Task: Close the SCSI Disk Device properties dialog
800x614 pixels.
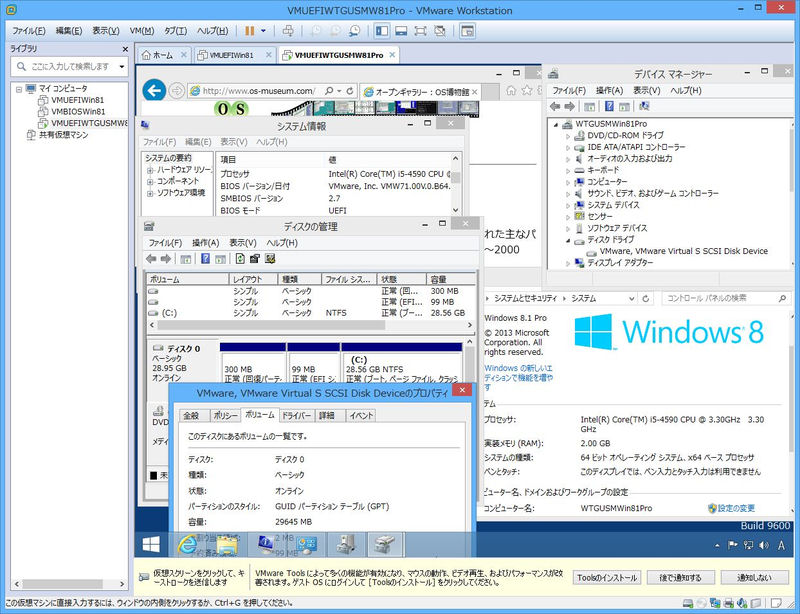Action: (462, 390)
